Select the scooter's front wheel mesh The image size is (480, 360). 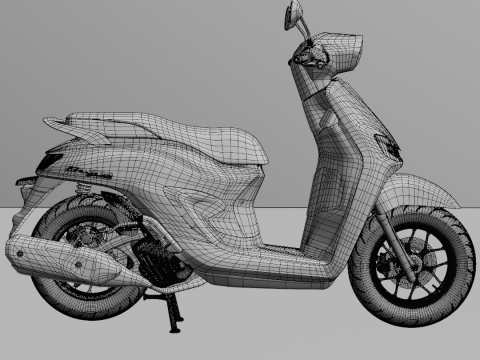click(412, 266)
